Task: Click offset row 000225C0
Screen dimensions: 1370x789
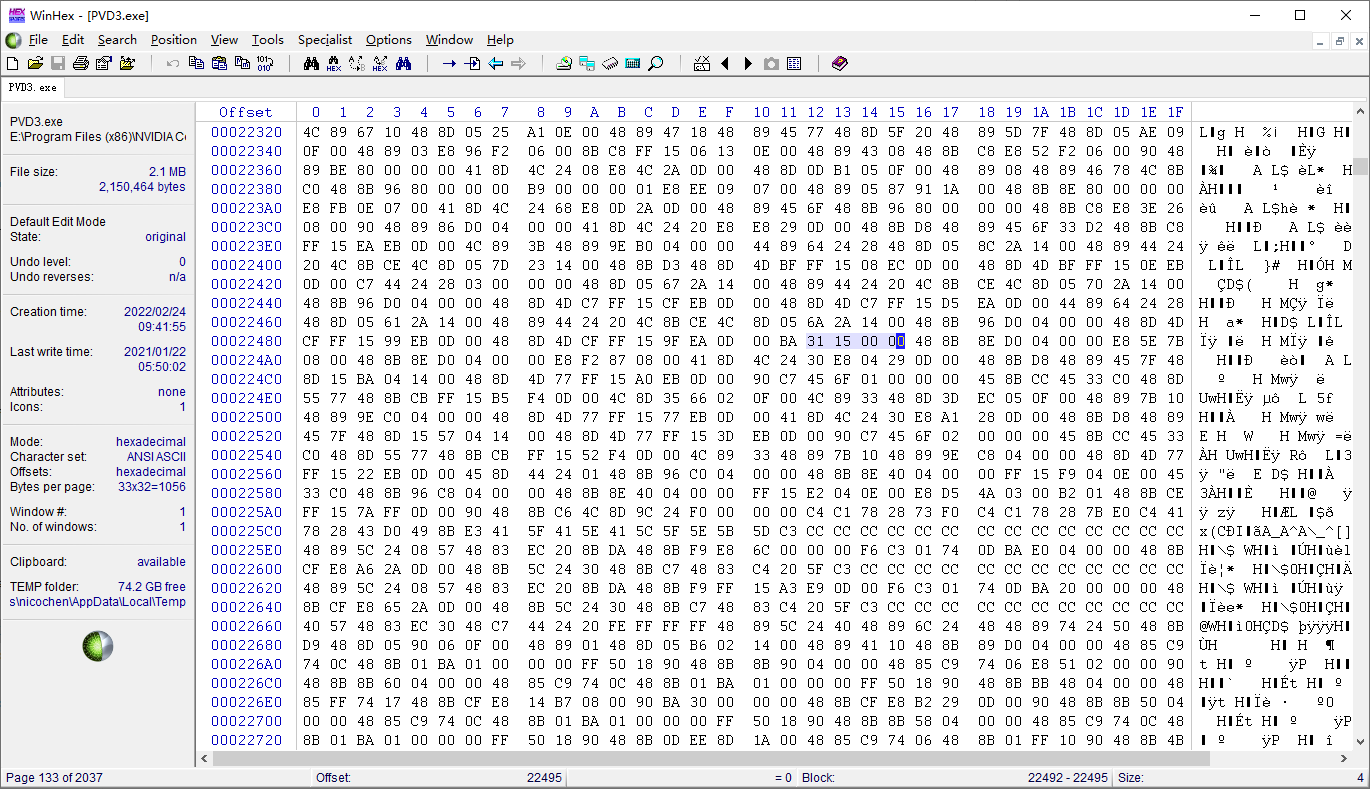Action: coord(246,531)
